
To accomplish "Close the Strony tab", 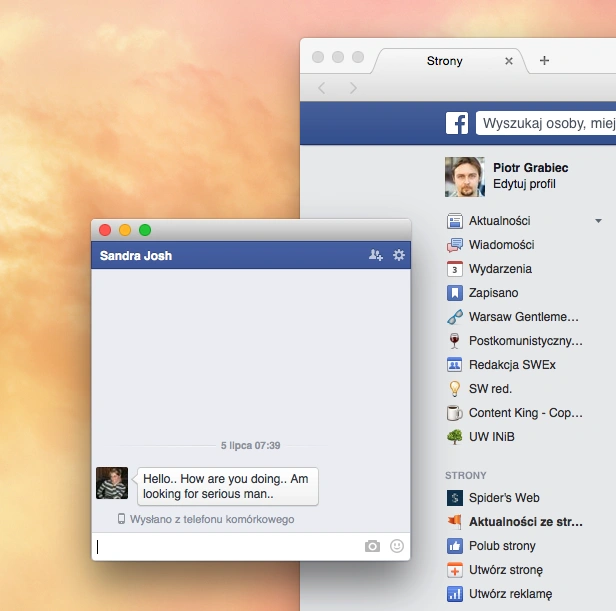I will click(509, 61).
